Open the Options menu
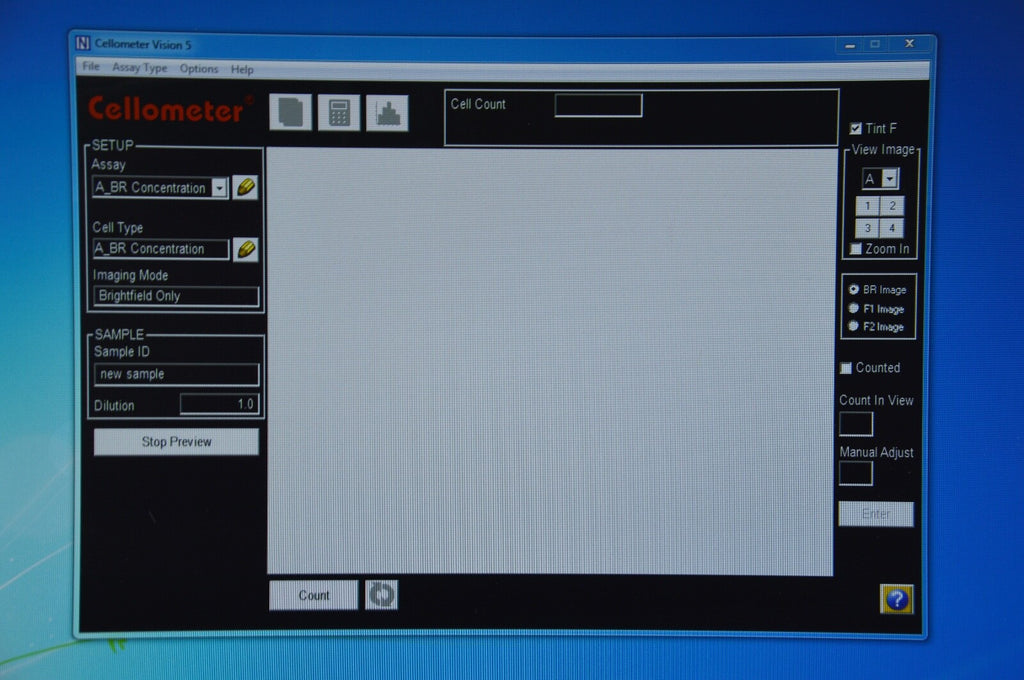This screenshot has width=1024, height=680. 199,69
